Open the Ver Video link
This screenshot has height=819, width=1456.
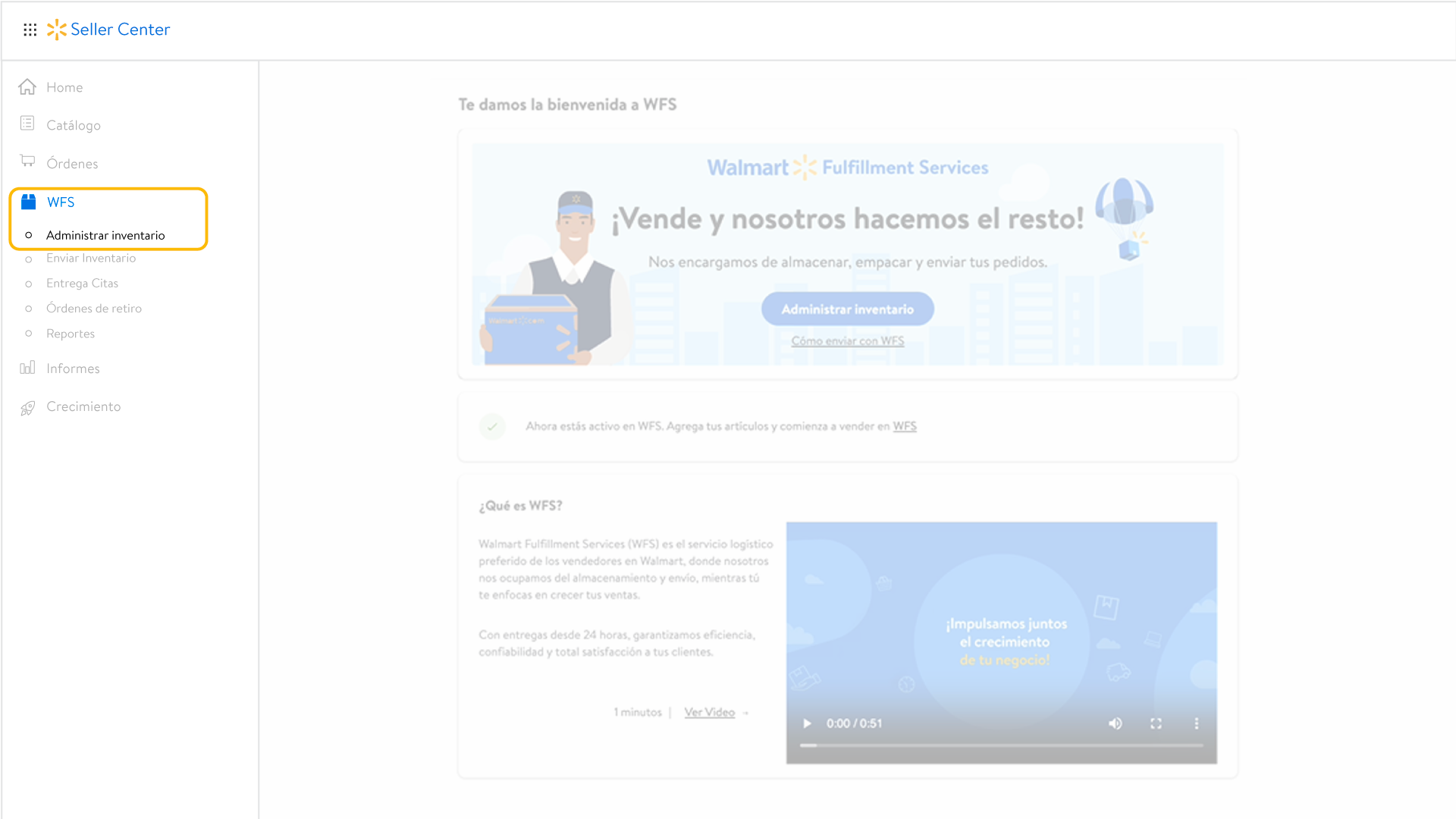(x=710, y=713)
